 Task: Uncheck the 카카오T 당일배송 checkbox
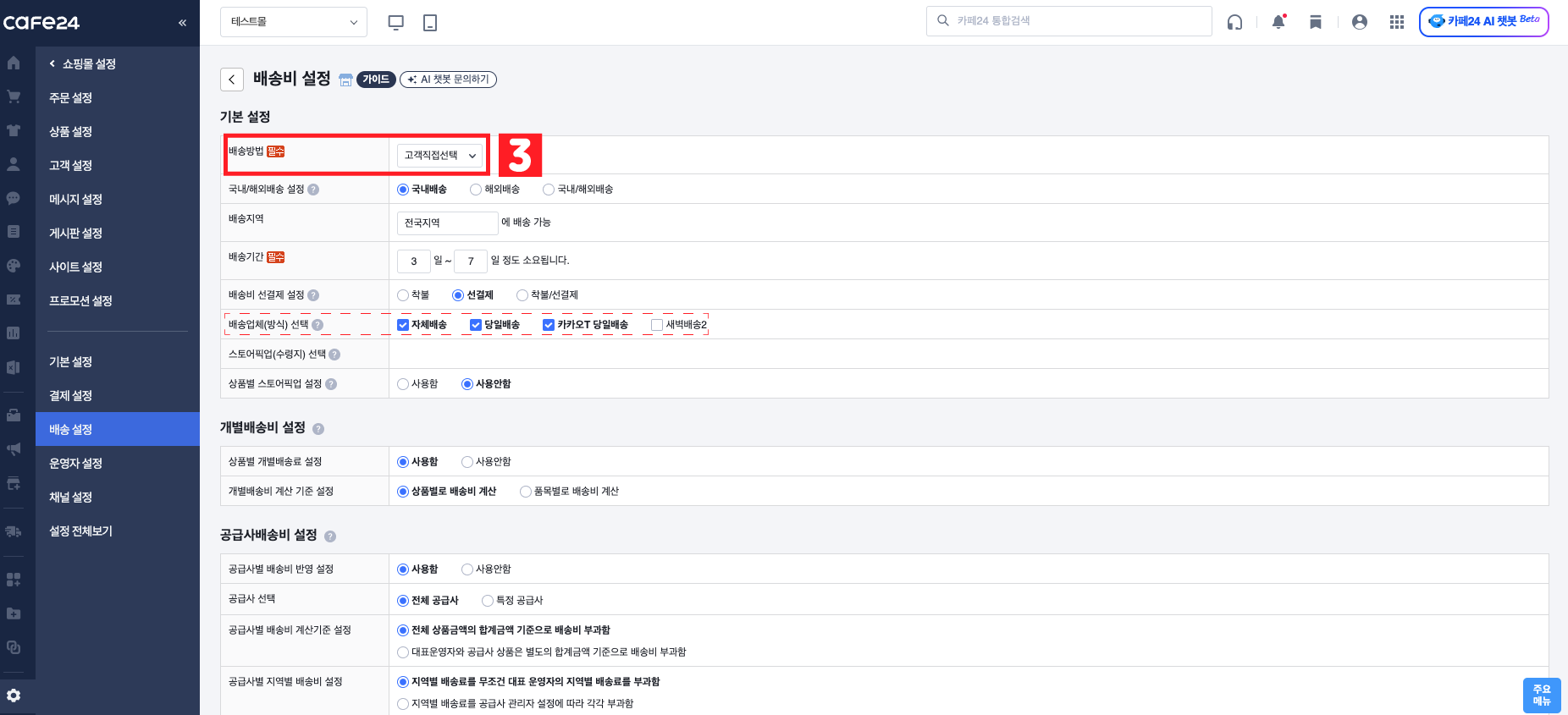coord(549,325)
